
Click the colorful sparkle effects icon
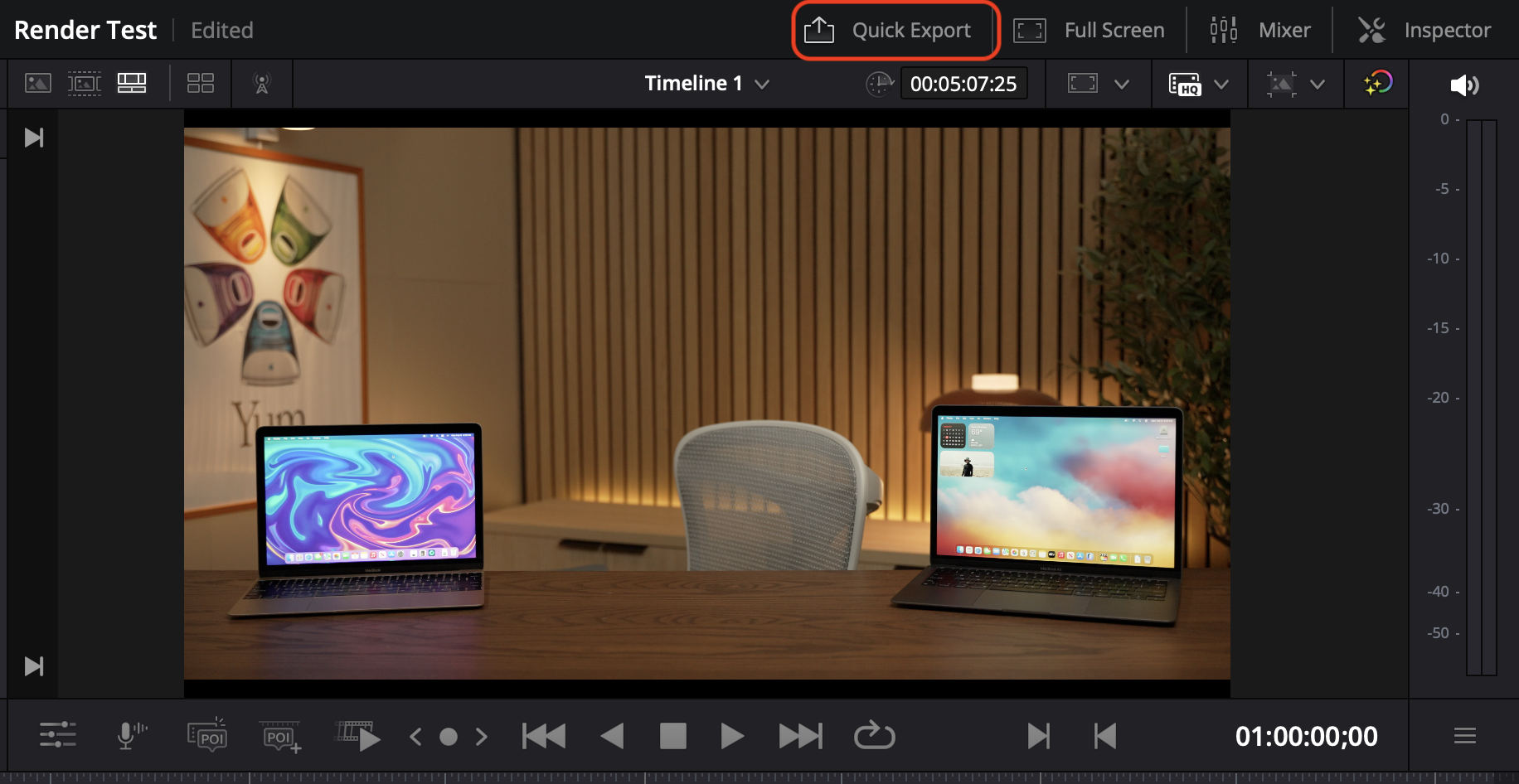1377,84
